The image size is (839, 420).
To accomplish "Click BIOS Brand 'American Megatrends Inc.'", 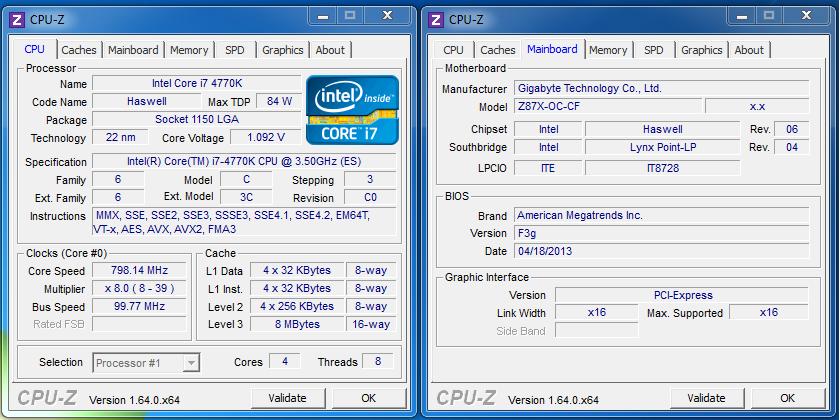I will pyautogui.click(x=662, y=215).
